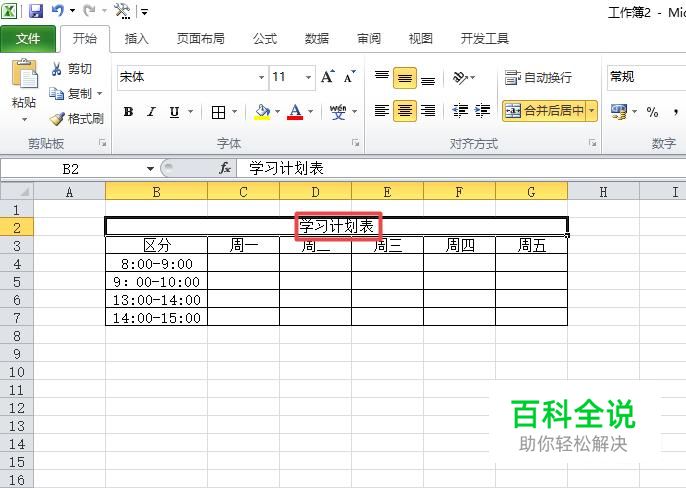Image resolution: width=686 pixels, height=488 pixels.
Task: Click the Paste (粘贴) clipboard icon
Action: [x=24, y=73]
